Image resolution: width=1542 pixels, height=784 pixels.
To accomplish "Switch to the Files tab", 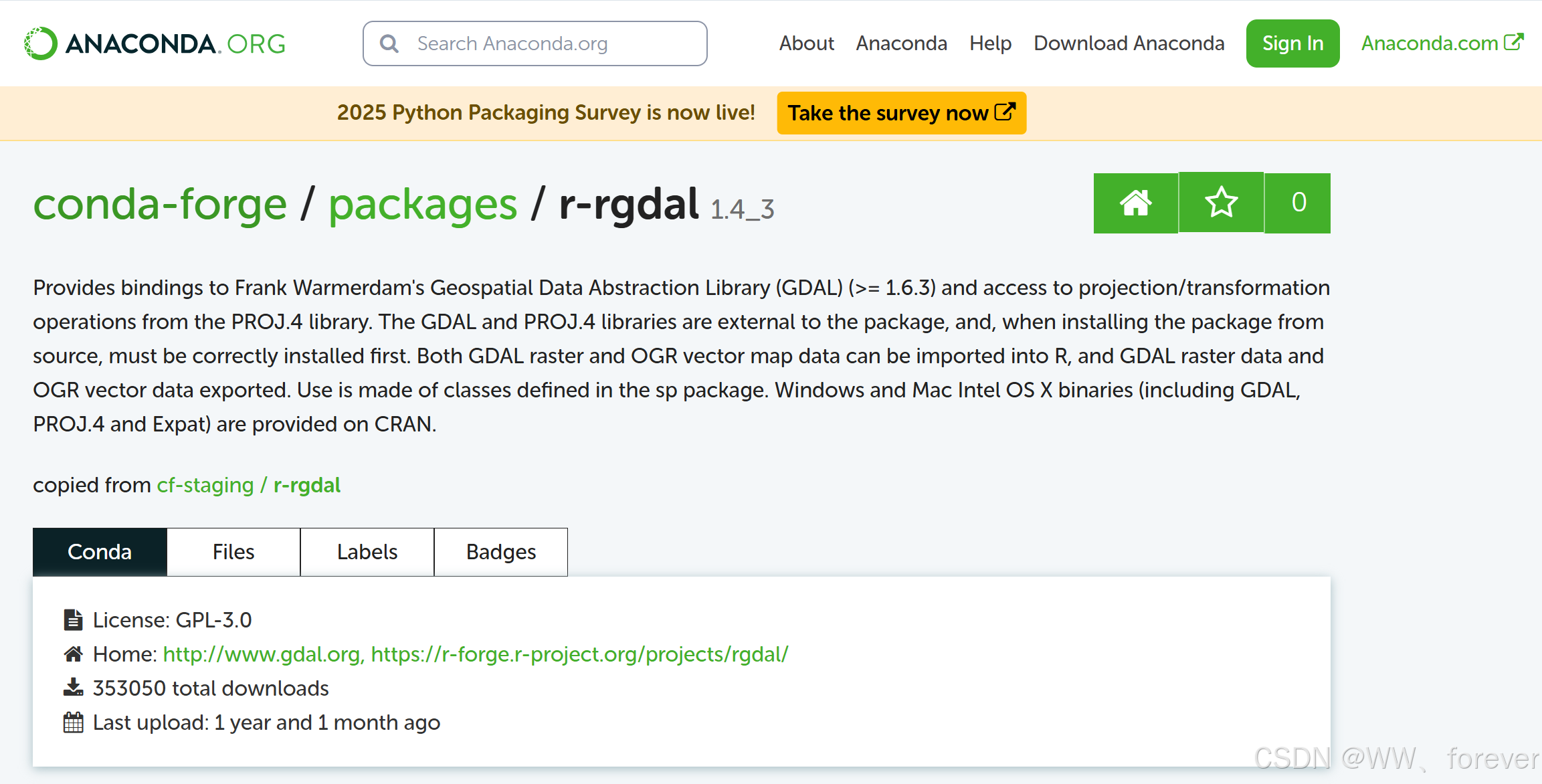I will coord(233,552).
